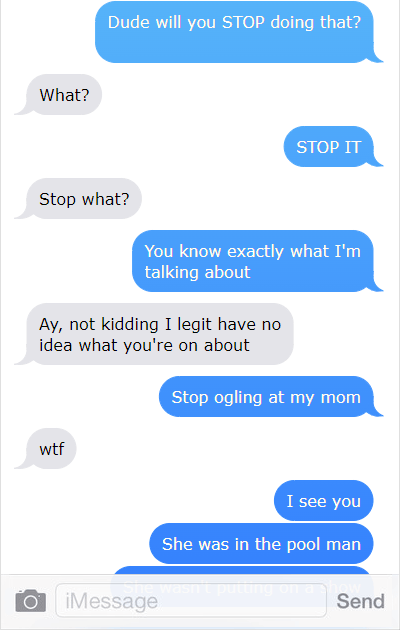Tap the Send button

pyautogui.click(x=360, y=601)
